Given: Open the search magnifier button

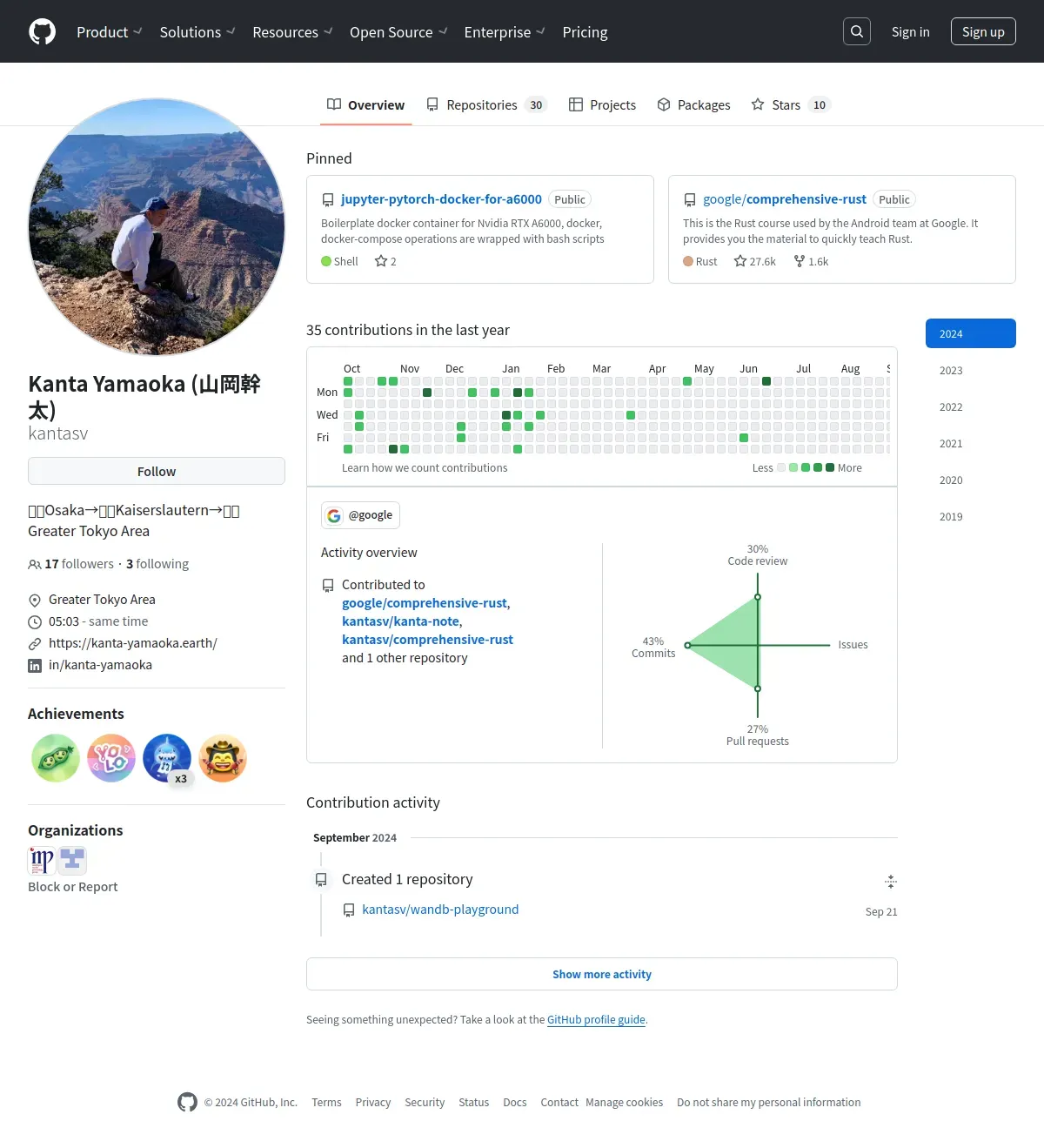Looking at the screenshot, I should pos(857,31).
